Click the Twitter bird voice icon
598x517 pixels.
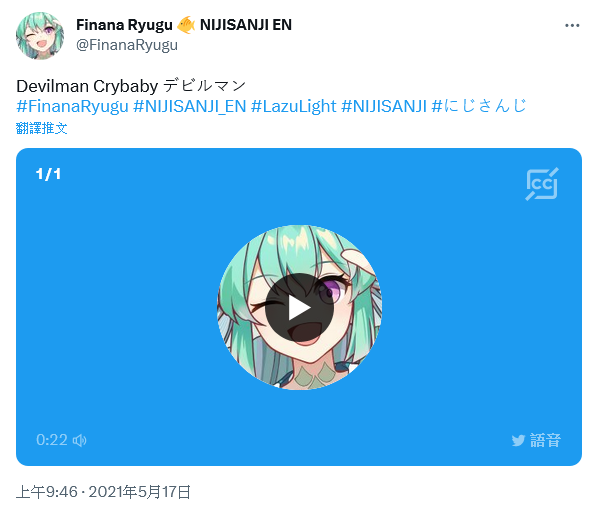tap(518, 440)
